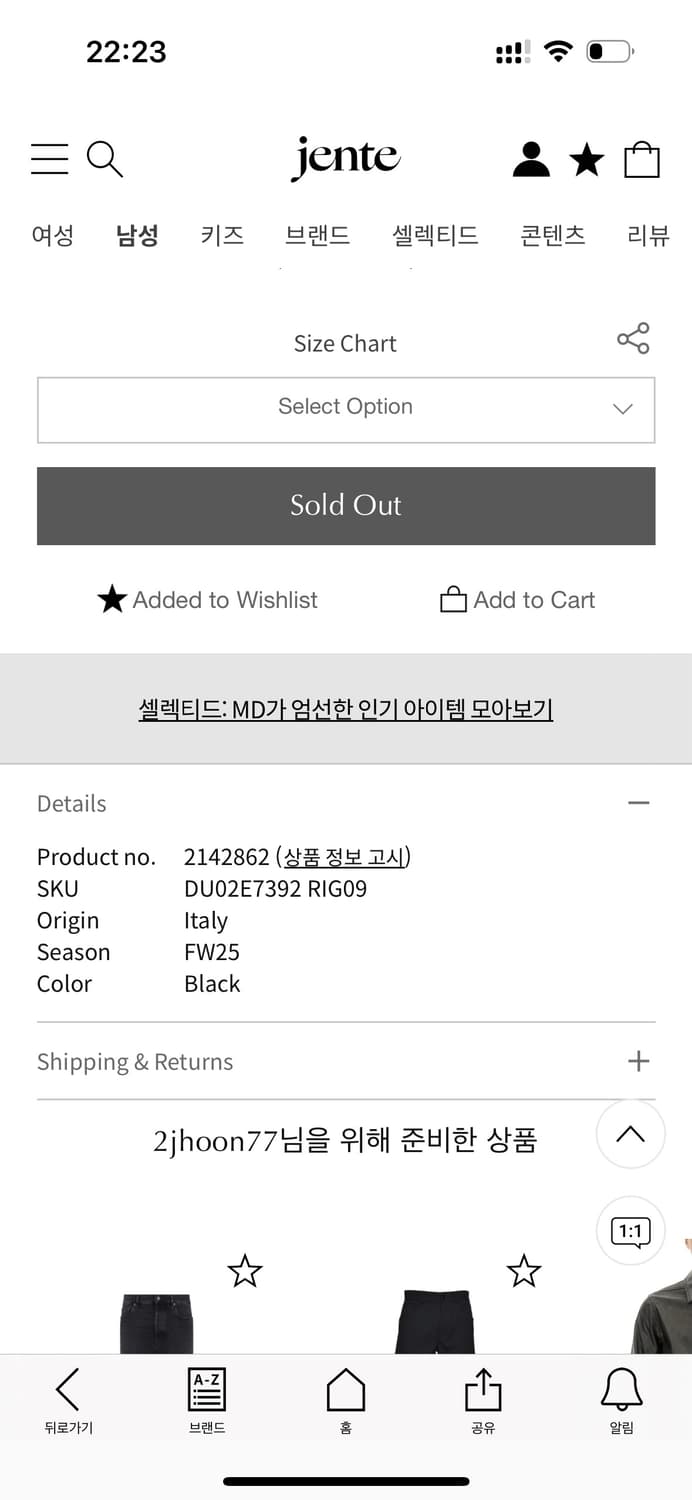
Task: Select the 브랜드 menu item
Action: tap(319, 236)
